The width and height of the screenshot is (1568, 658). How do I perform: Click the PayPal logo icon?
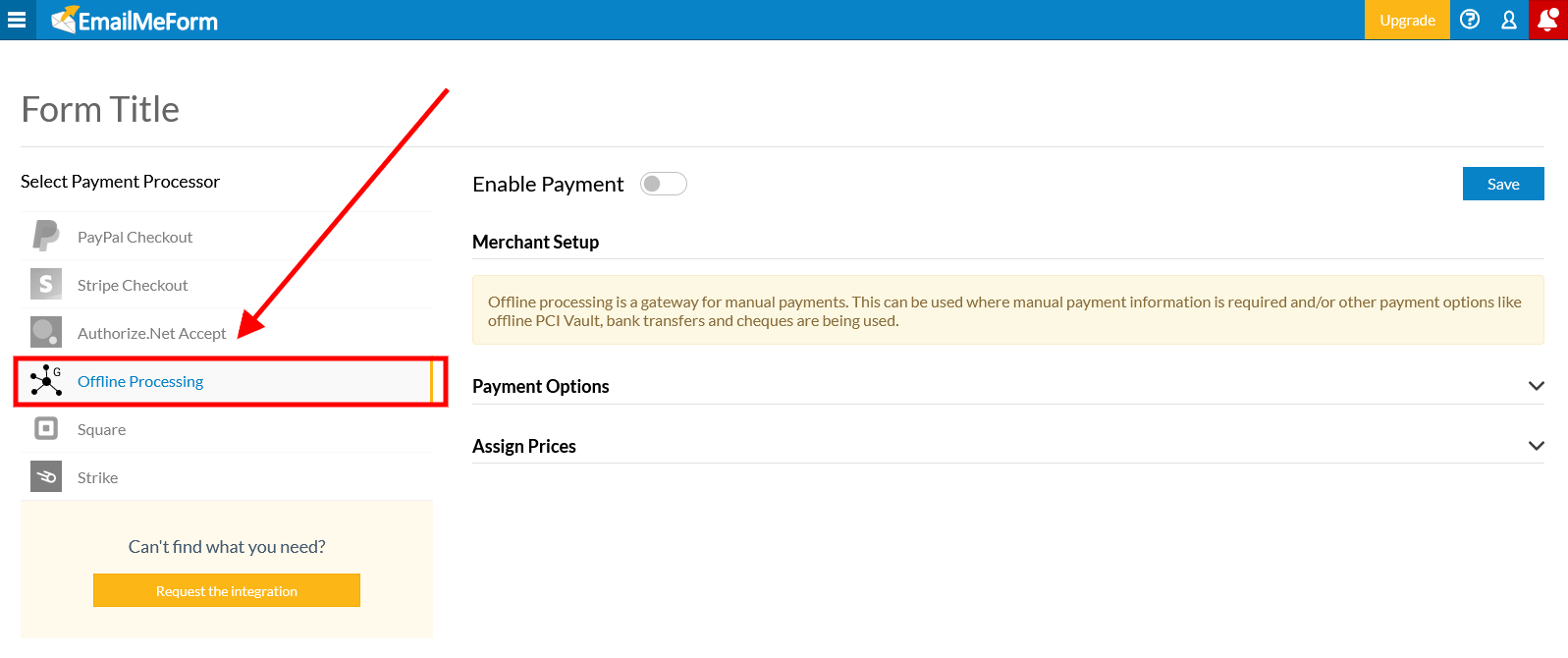tap(46, 236)
